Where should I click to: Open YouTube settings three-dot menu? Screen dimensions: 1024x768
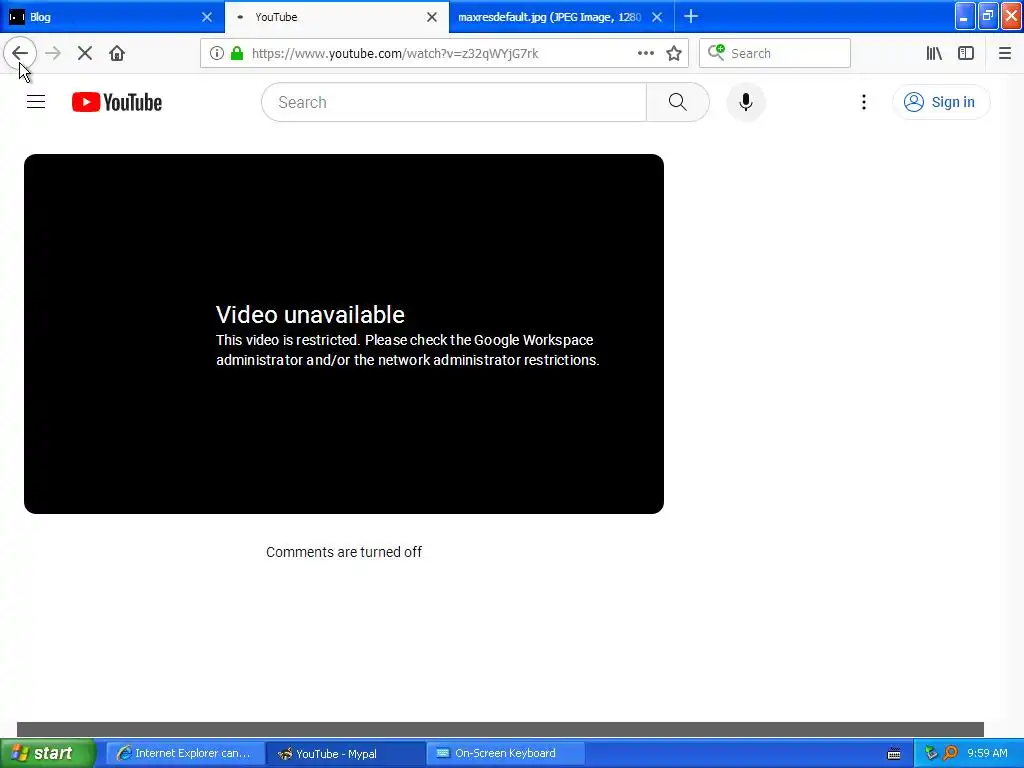click(x=863, y=102)
